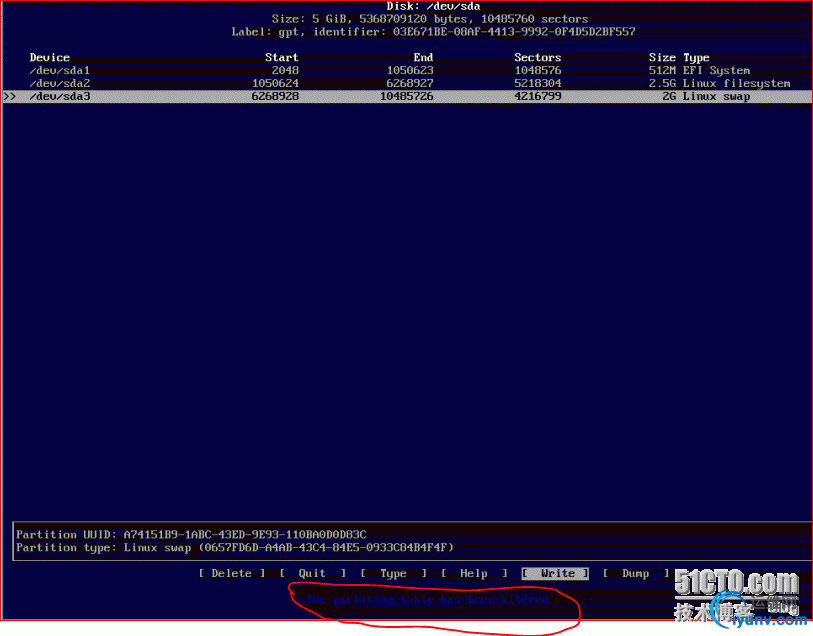The width and height of the screenshot is (813, 636).
Task: Choose Quit in the cfdisk menu
Action: coord(312,573)
